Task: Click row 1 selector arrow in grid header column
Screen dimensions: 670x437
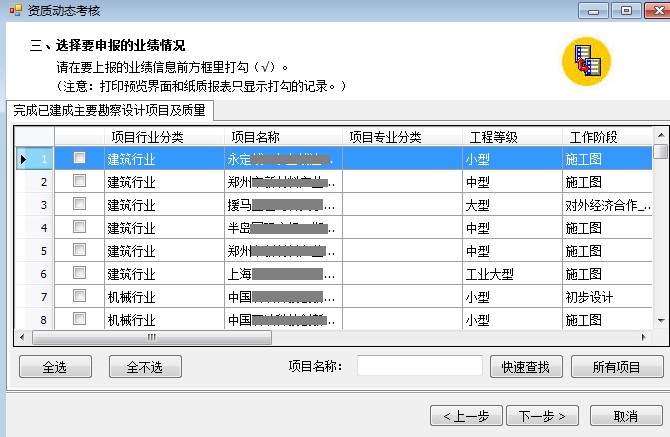Action: pyautogui.click(x=24, y=158)
